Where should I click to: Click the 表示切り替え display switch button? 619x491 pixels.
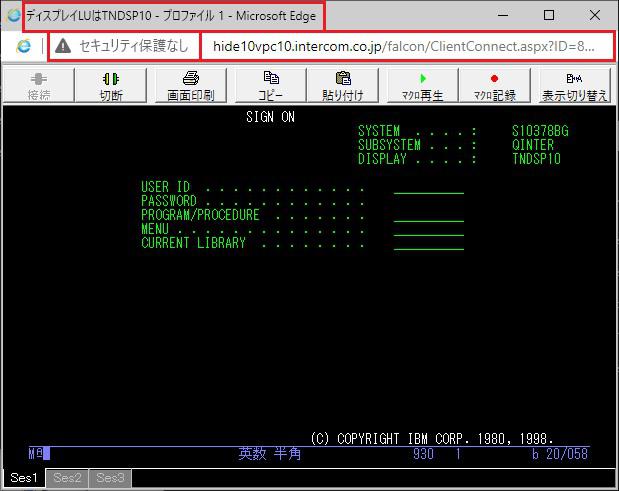(x=574, y=86)
